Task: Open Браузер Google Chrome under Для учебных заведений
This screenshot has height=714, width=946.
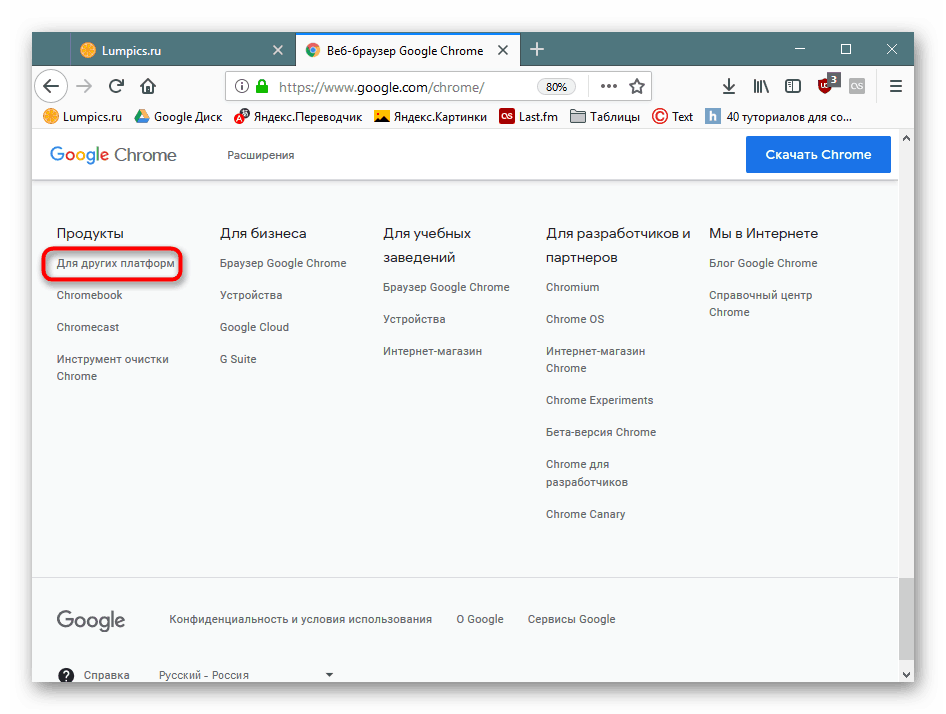Action: pos(446,287)
